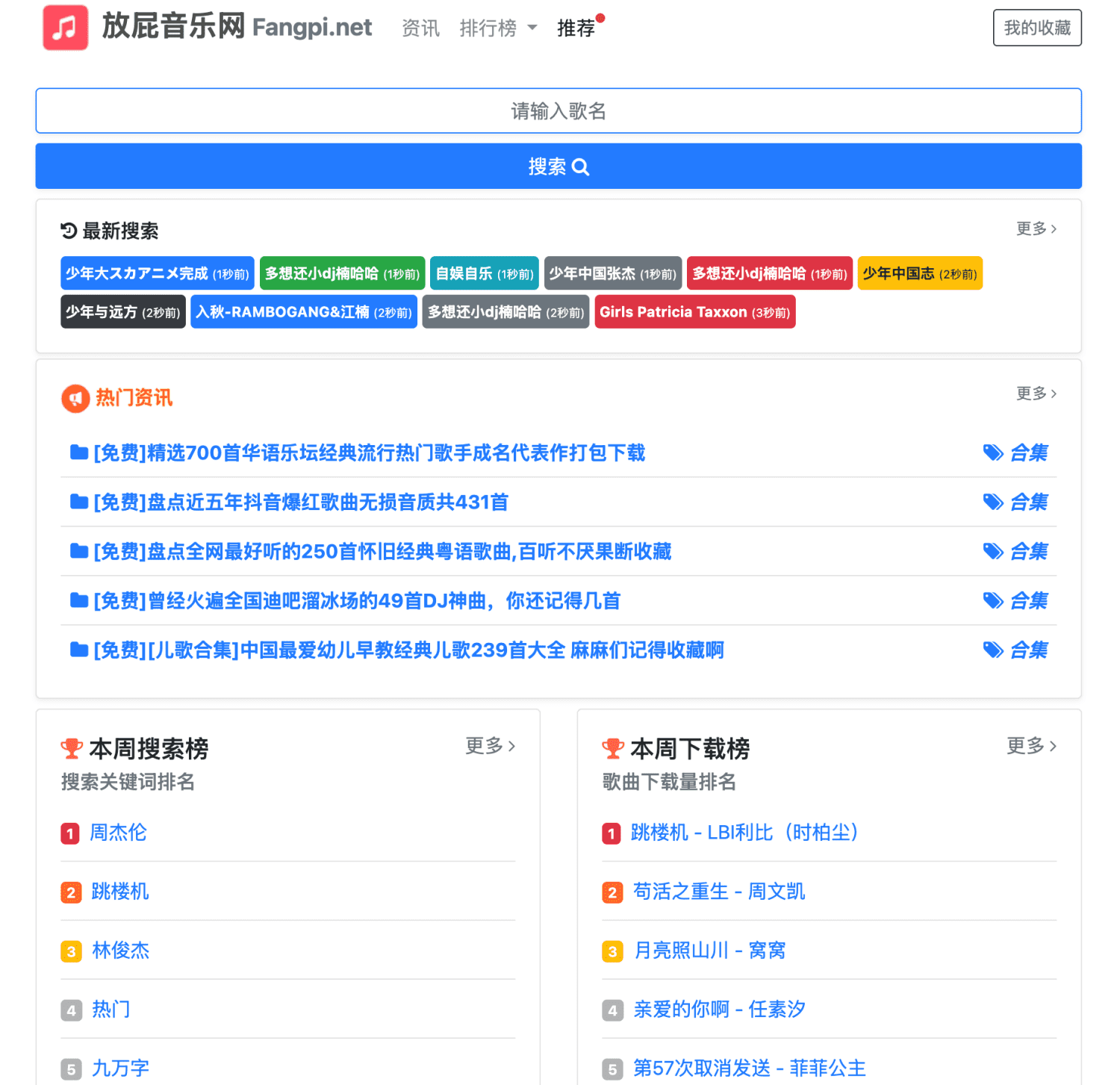Show 更多 in 本周下载榜
Screen dimensions: 1120x1085
[x=1032, y=745]
